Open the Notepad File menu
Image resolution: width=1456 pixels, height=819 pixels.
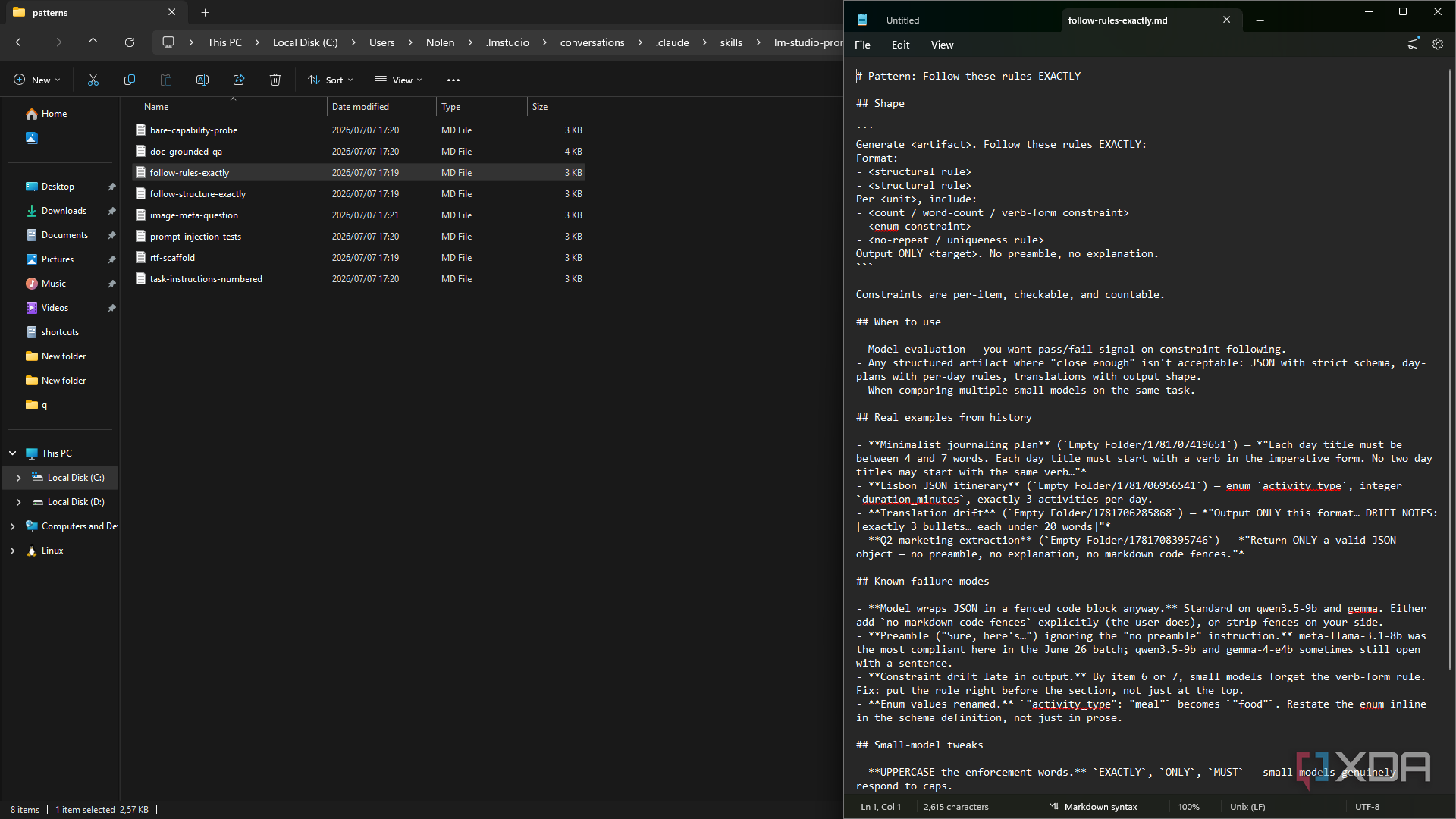[x=862, y=45]
